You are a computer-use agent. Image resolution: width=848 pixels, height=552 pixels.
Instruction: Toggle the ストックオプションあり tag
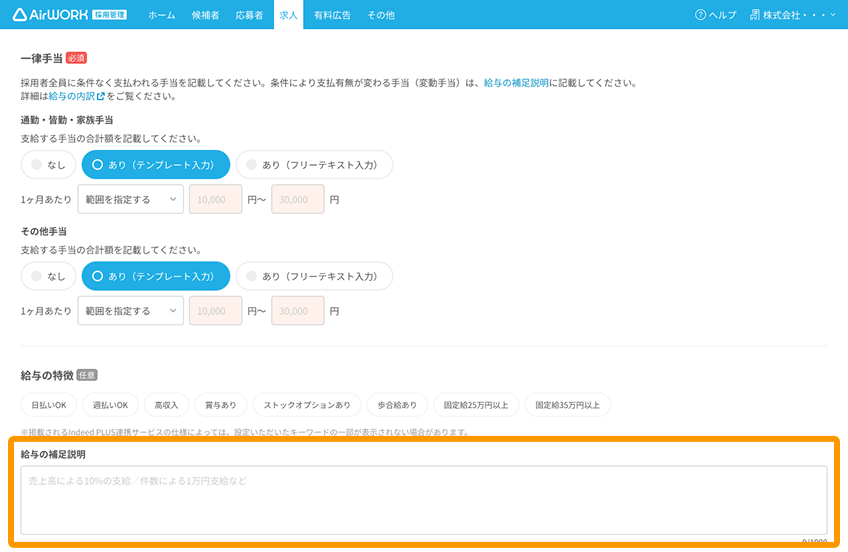307,405
